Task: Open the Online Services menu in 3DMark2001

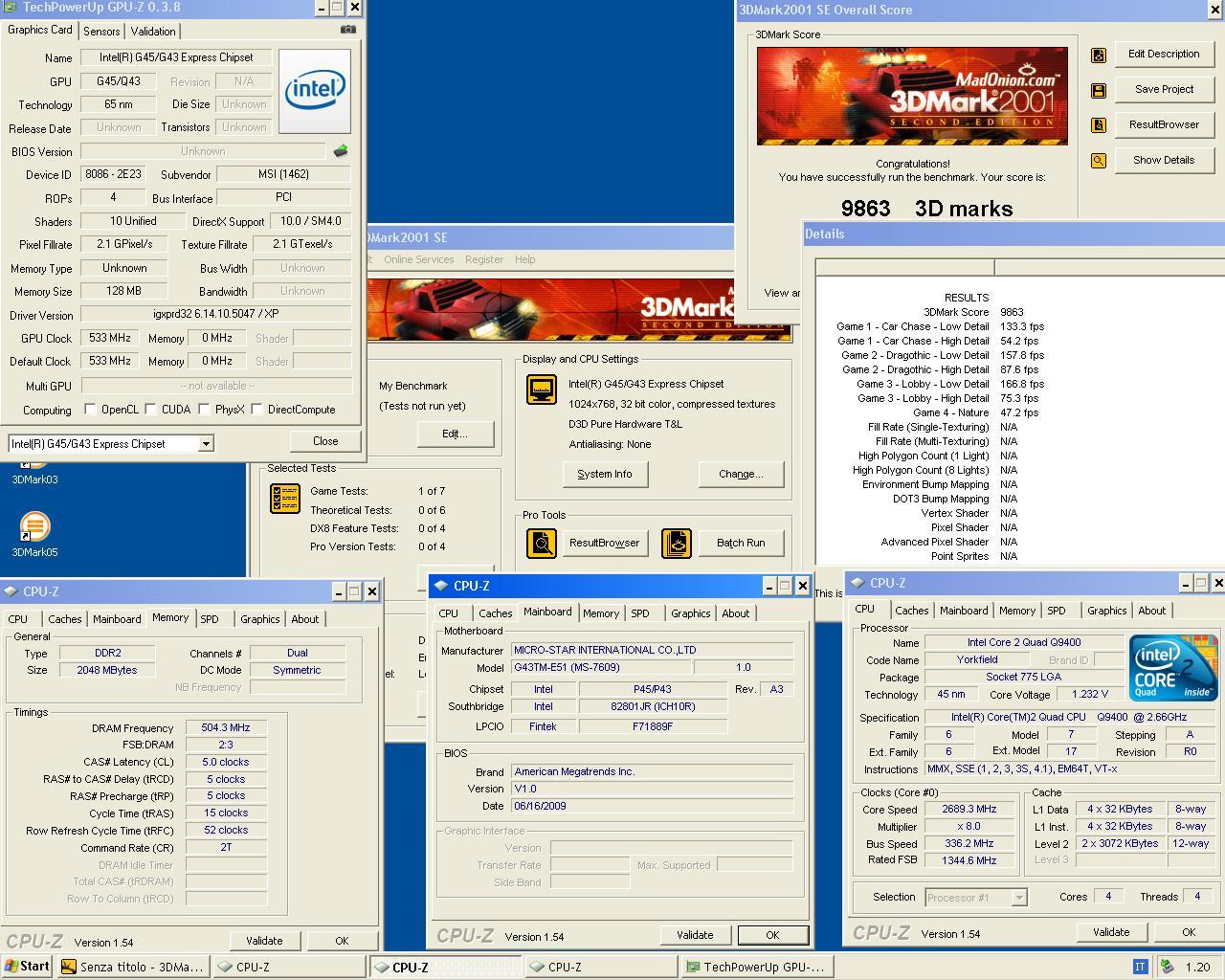Action: [418, 259]
